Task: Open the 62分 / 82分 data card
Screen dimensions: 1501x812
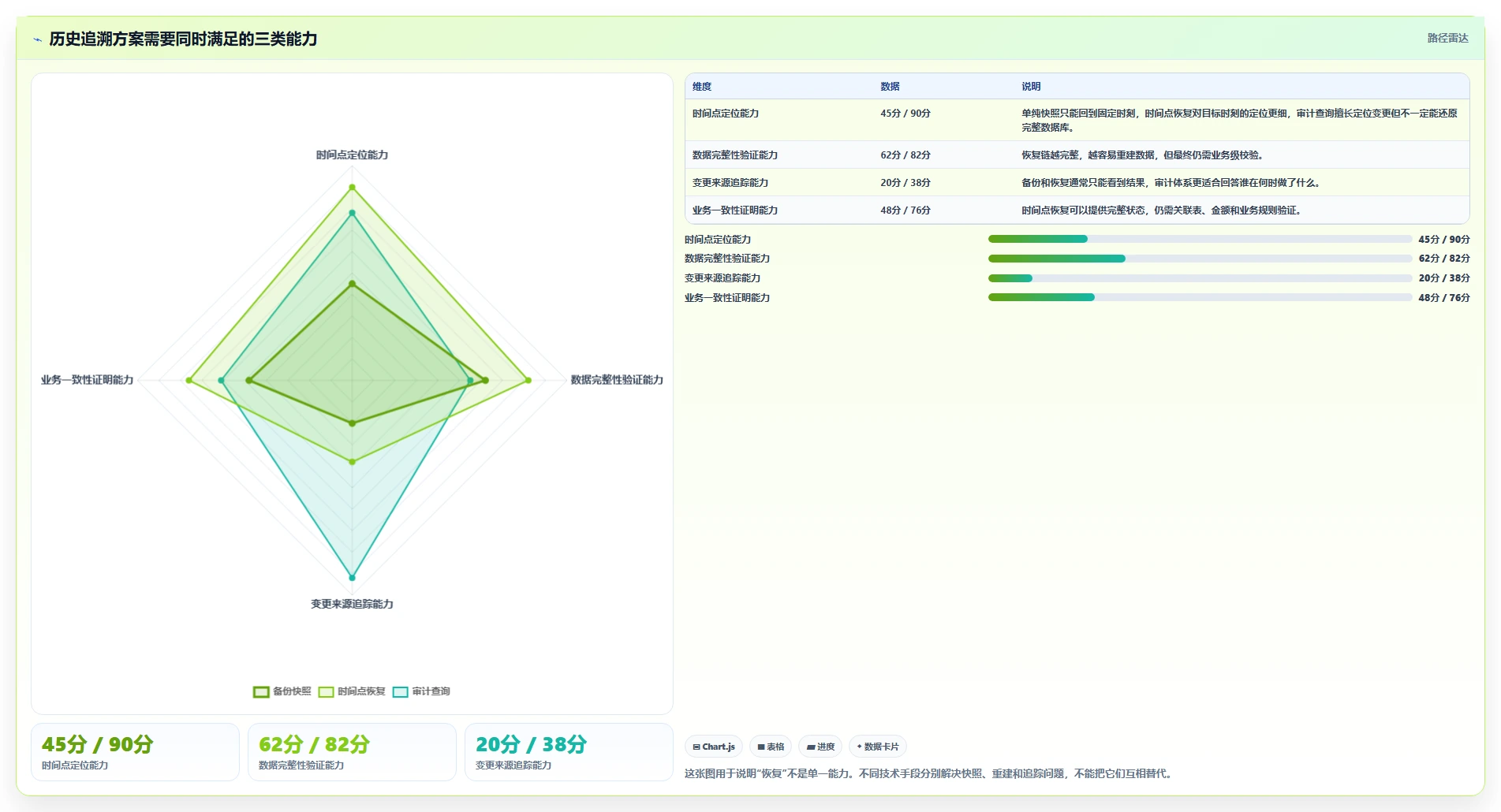Action: coord(352,752)
